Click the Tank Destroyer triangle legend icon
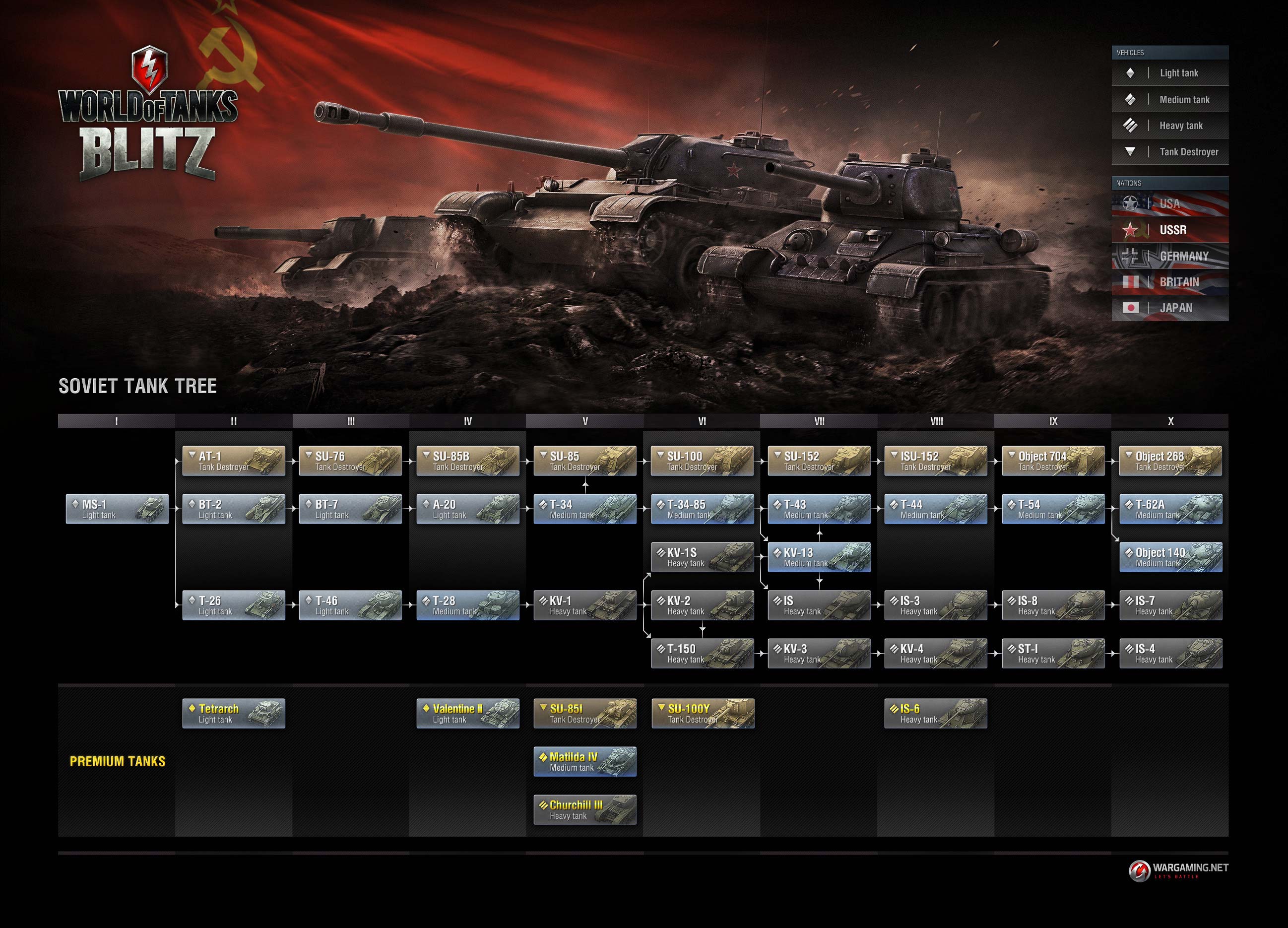 pyautogui.click(x=1130, y=152)
